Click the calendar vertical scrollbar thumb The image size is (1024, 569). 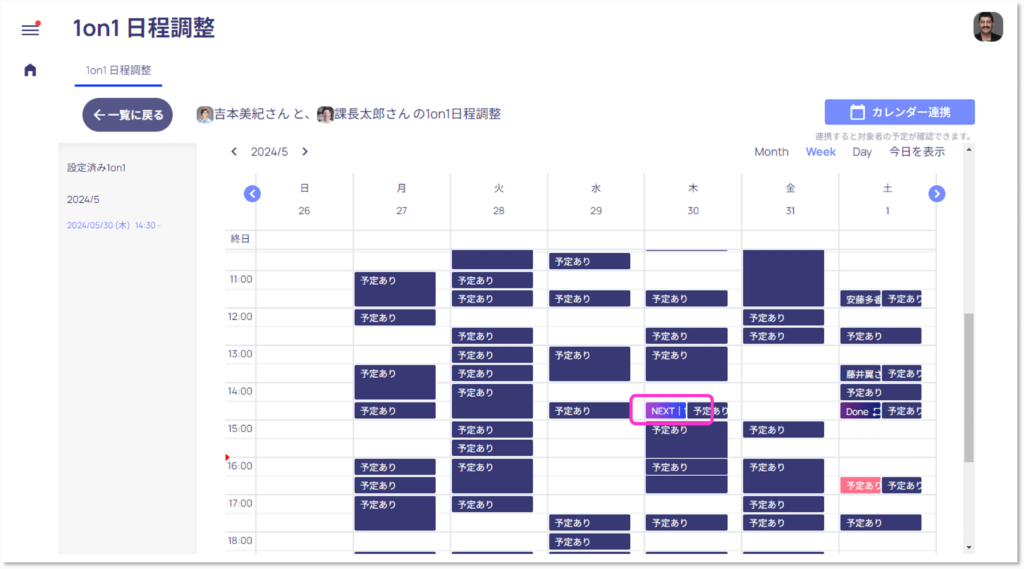tap(968, 386)
